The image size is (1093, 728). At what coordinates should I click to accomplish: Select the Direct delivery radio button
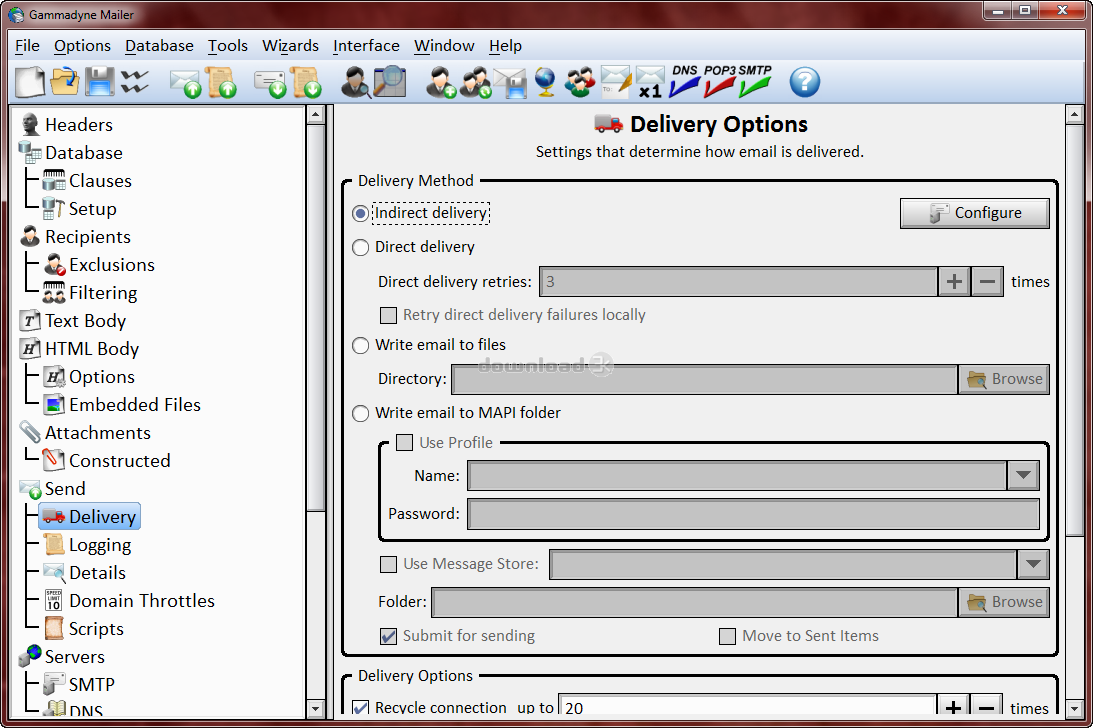(361, 247)
